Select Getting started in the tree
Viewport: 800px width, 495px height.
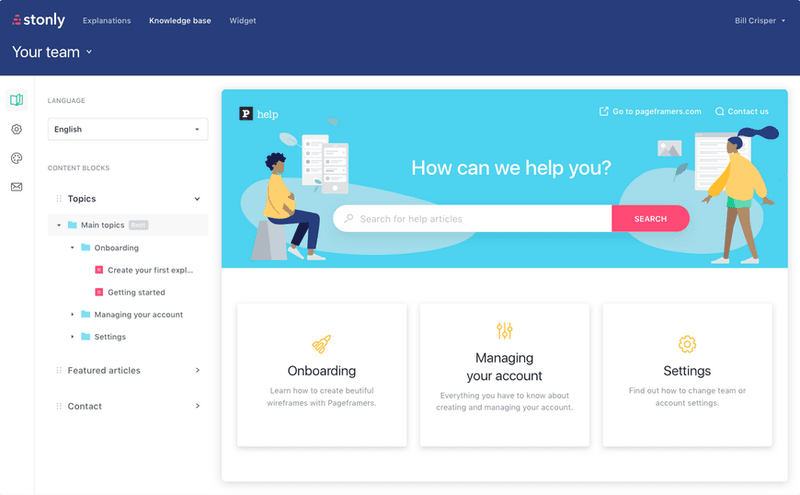point(136,292)
